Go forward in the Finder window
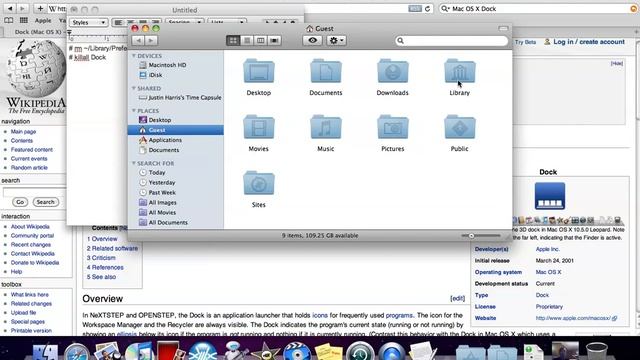The width and height of the screenshot is (640, 360). coord(151,40)
